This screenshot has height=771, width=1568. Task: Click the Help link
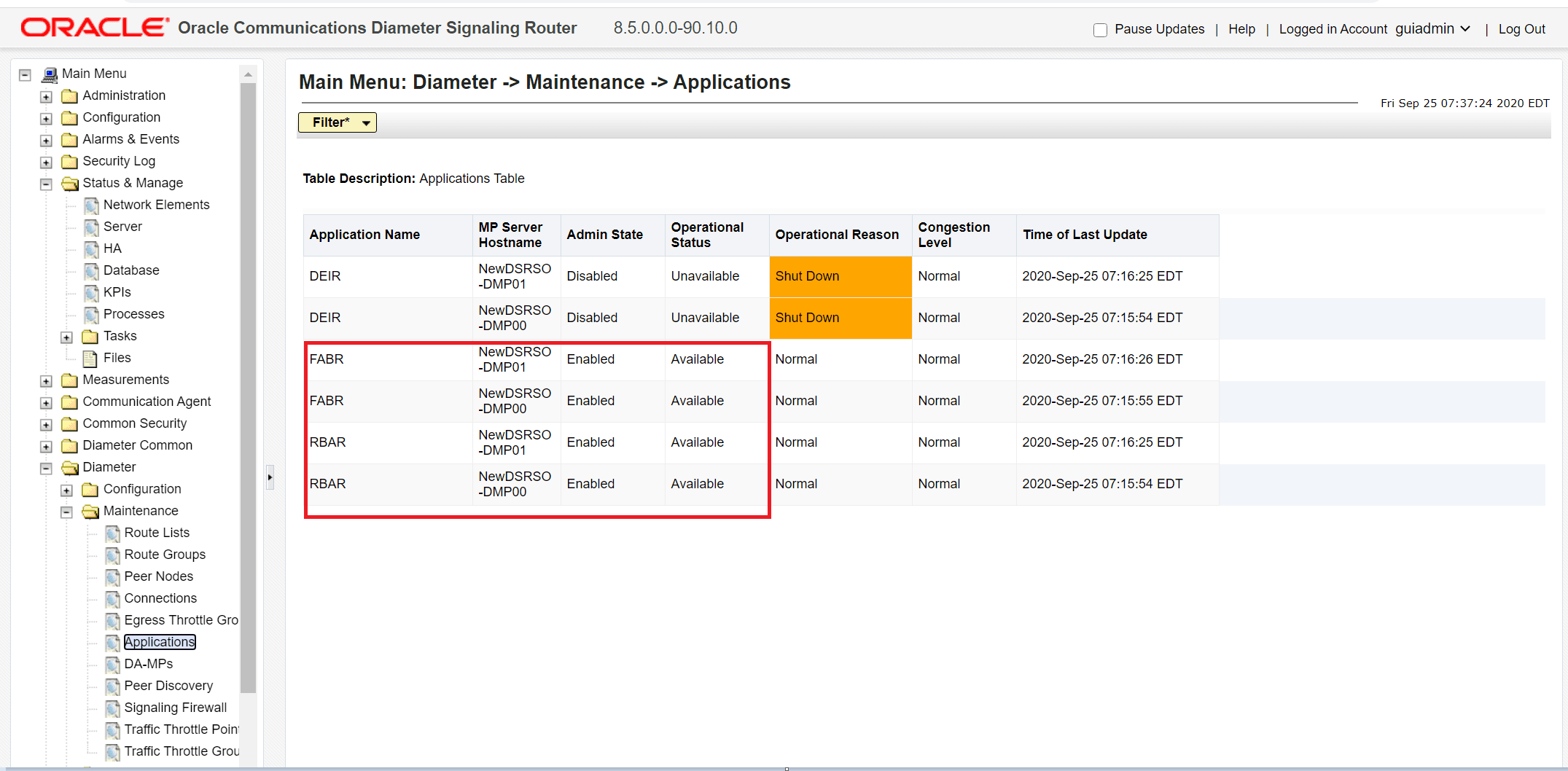pyautogui.click(x=1241, y=29)
